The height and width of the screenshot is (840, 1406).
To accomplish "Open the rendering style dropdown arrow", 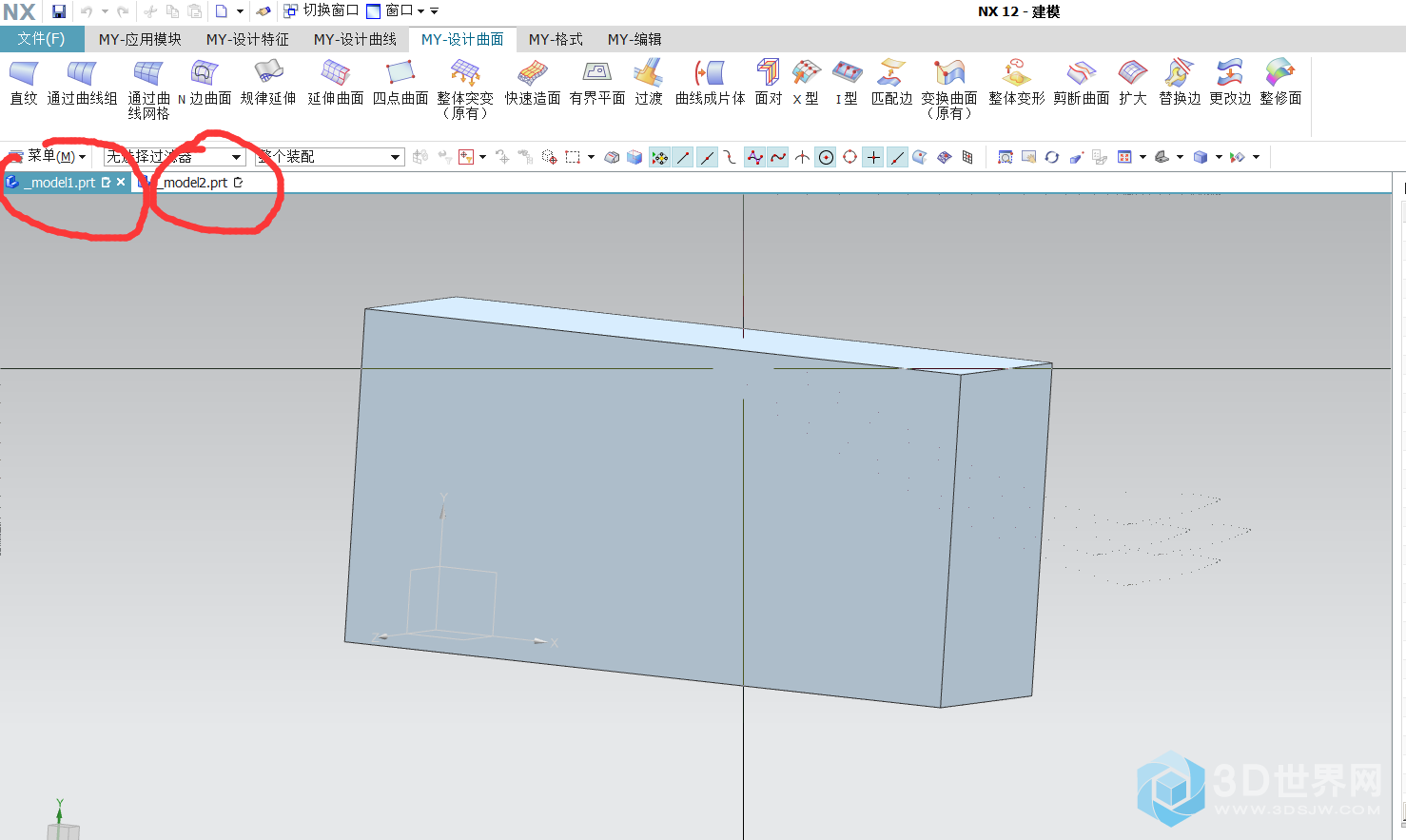I will click(x=1219, y=157).
